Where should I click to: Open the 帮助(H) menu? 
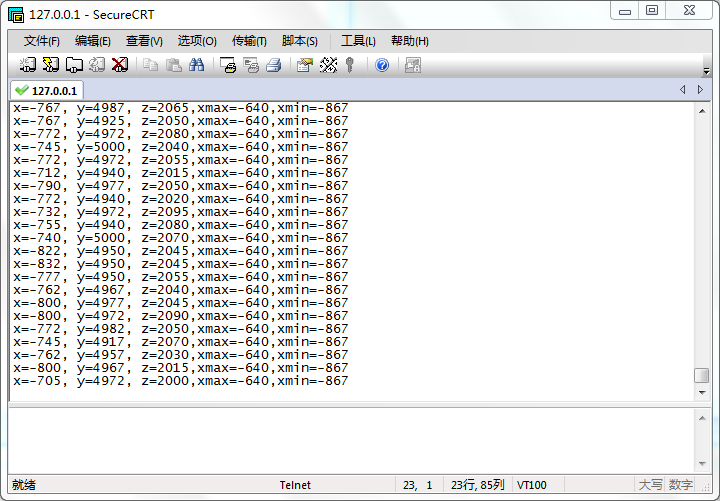410,41
